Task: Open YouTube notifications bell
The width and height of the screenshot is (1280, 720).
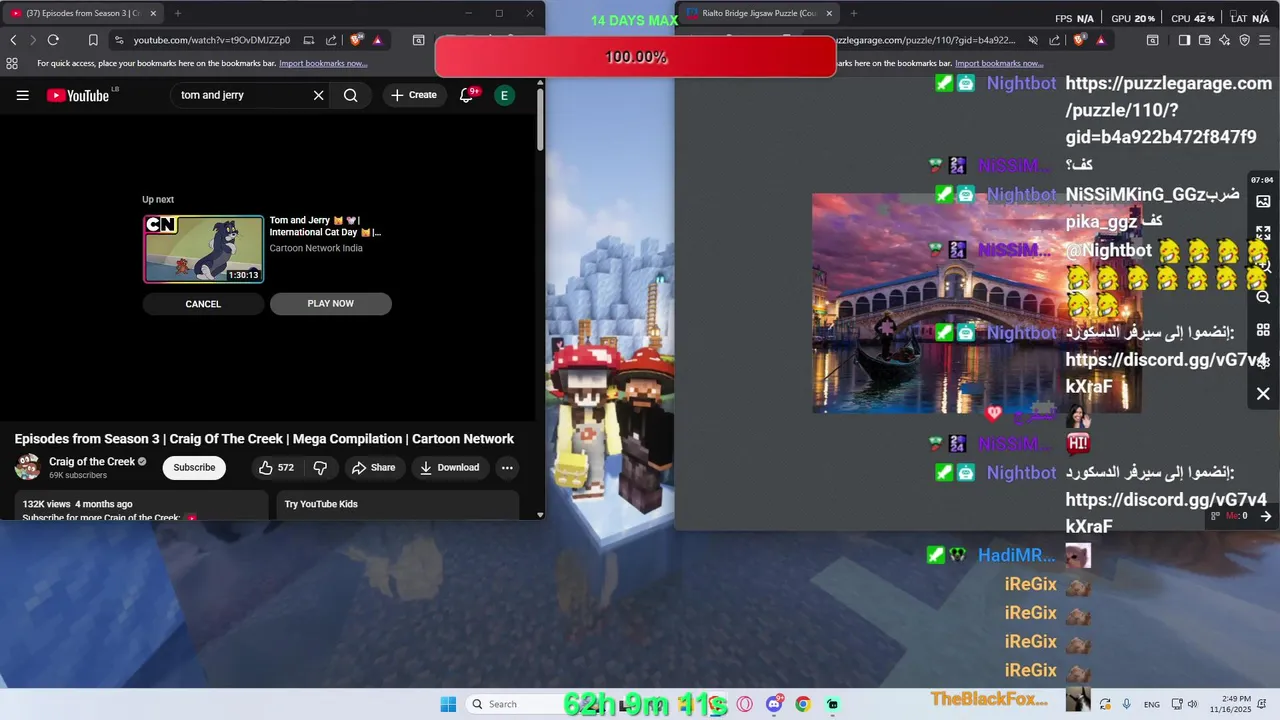Action: pyautogui.click(x=466, y=95)
